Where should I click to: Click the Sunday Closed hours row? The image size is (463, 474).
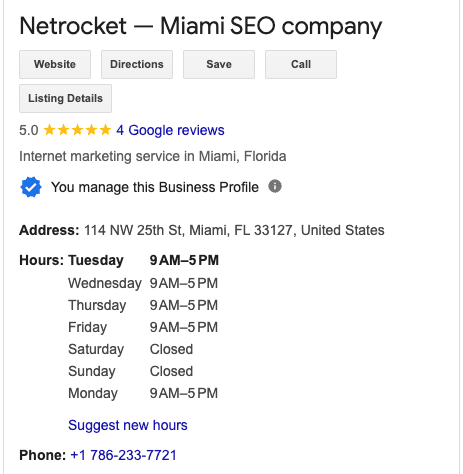pyautogui.click(x=130, y=371)
